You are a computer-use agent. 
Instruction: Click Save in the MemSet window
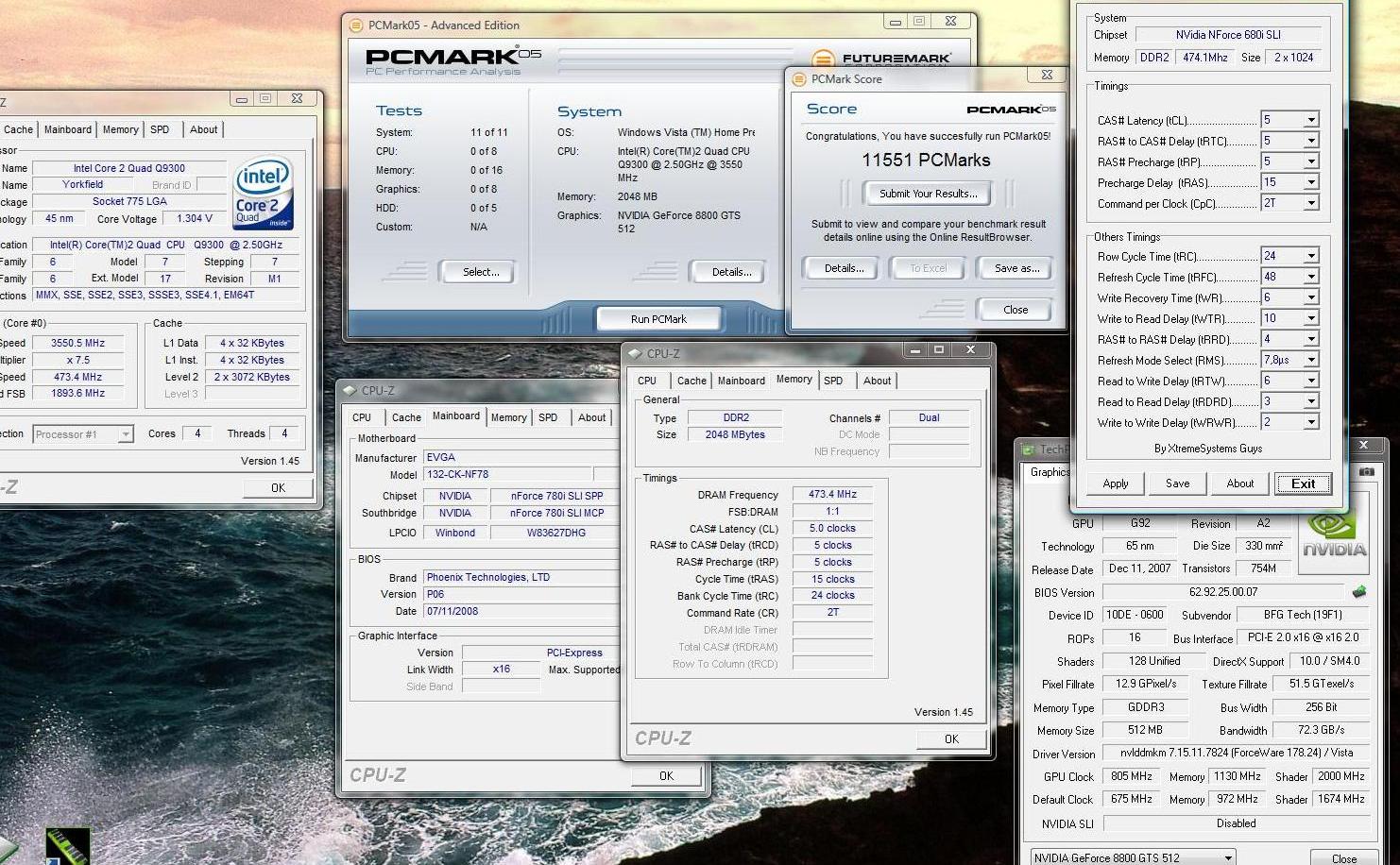(x=1178, y=483)
